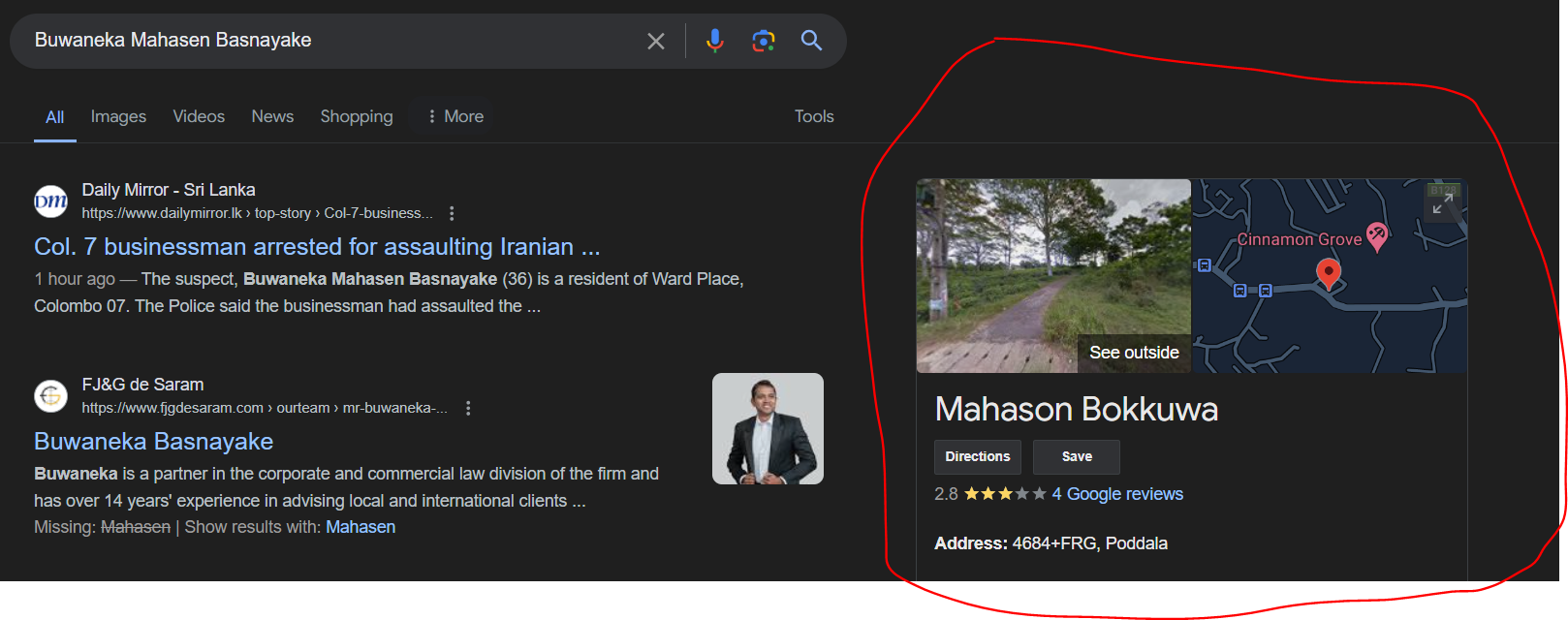Open the Col. 7 businessman arrested headline
This screenshot has height=620, width=1568.
point(317,247)
